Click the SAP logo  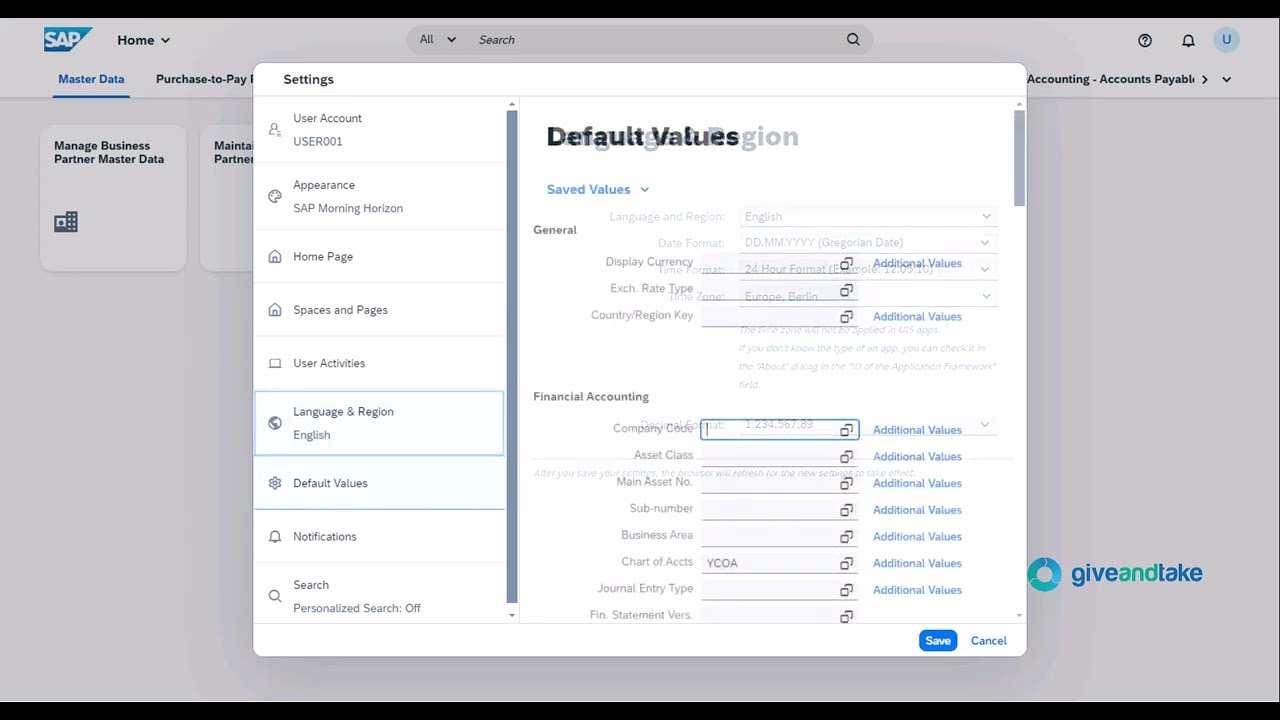coord(68,40)
